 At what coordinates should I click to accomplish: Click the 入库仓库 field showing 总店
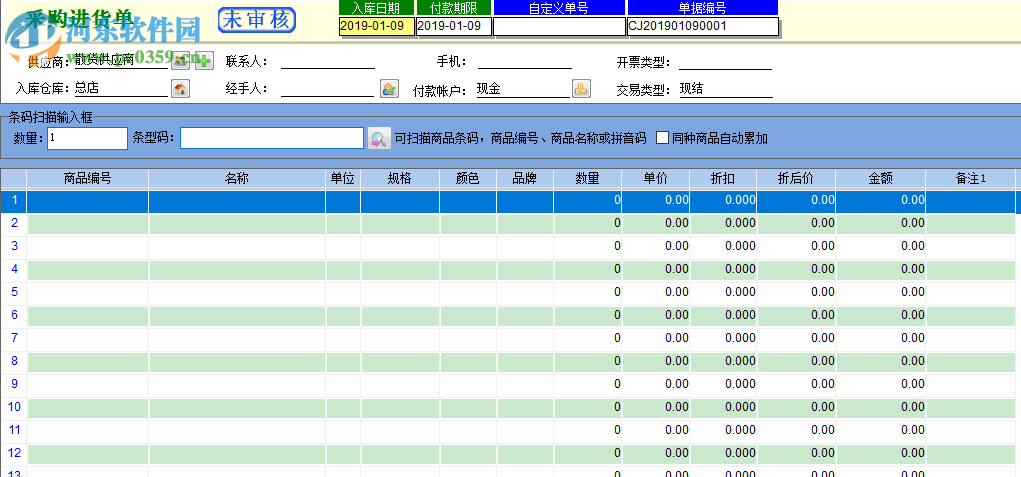121,89
